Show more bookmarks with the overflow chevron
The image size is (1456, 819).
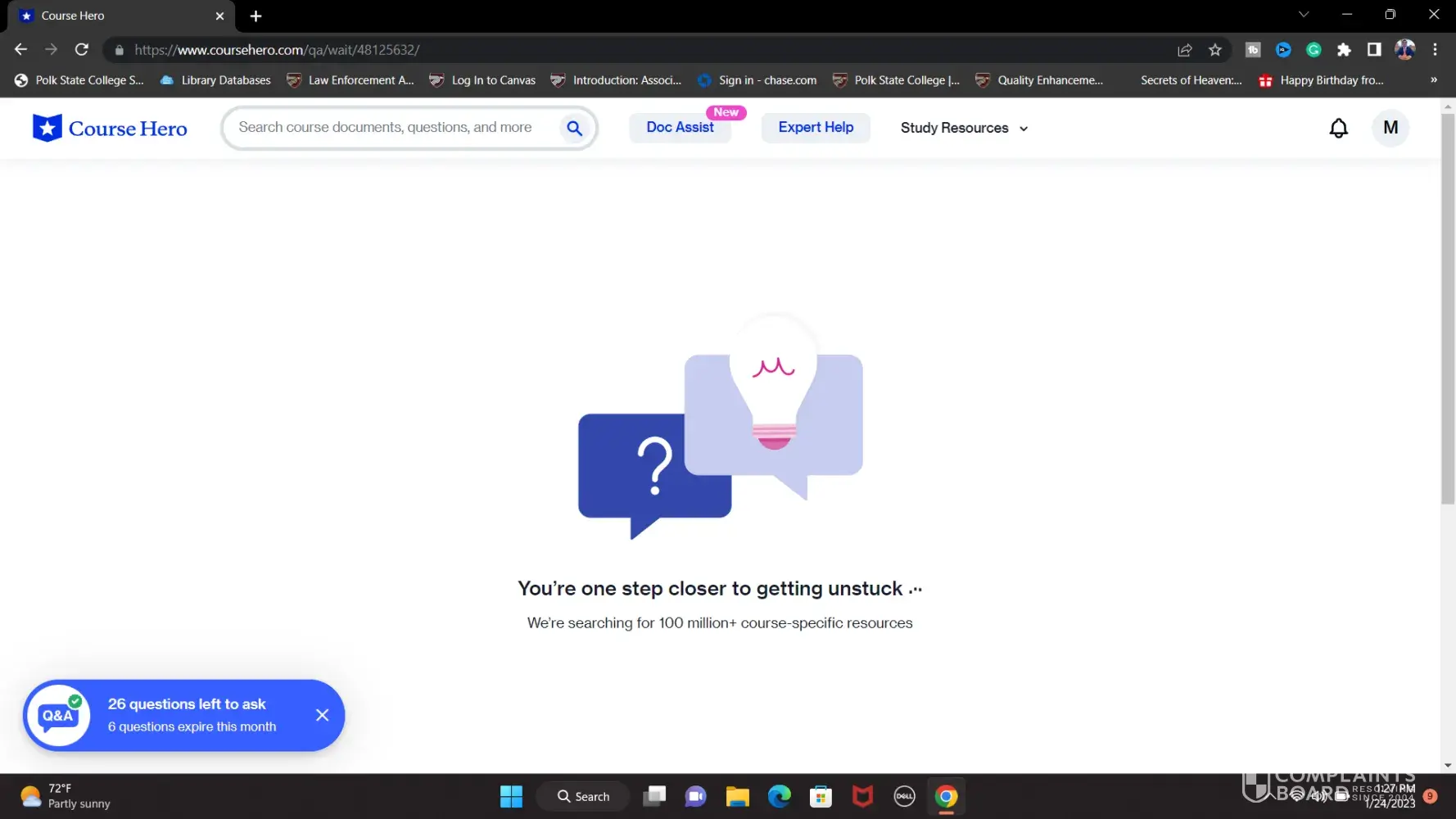point(1433,80)
